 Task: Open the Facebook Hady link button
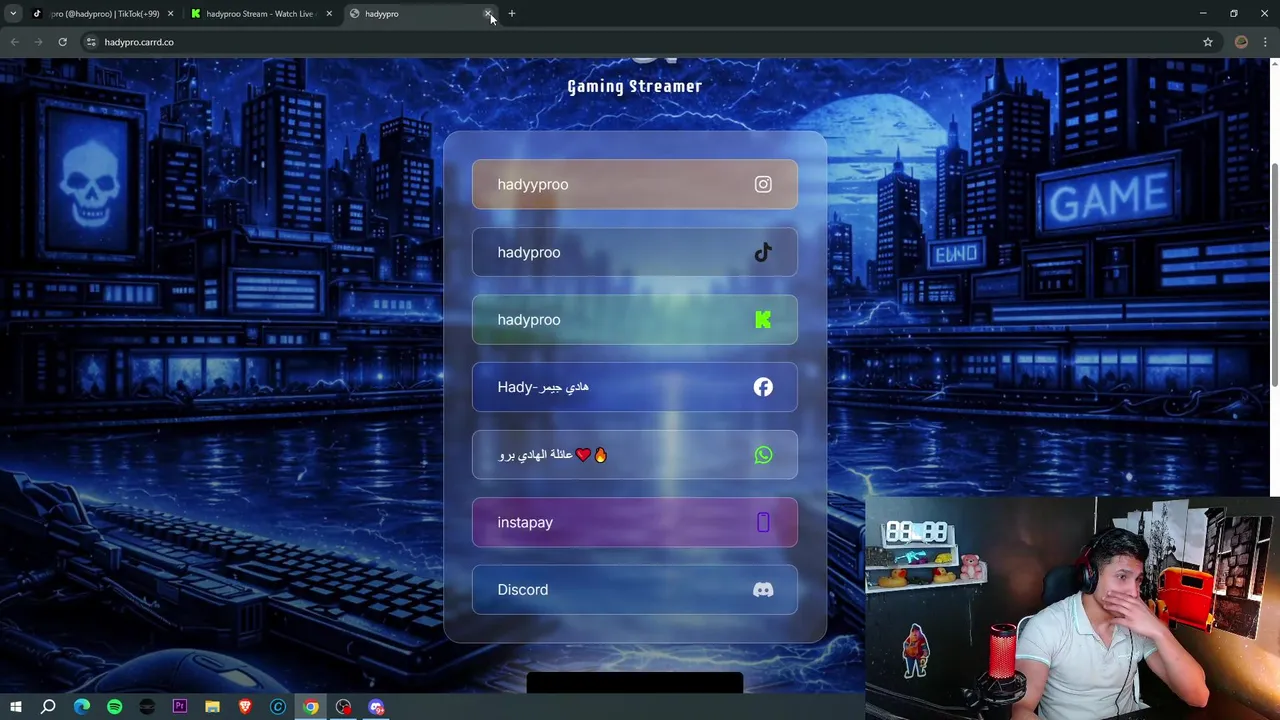point(635,387)
